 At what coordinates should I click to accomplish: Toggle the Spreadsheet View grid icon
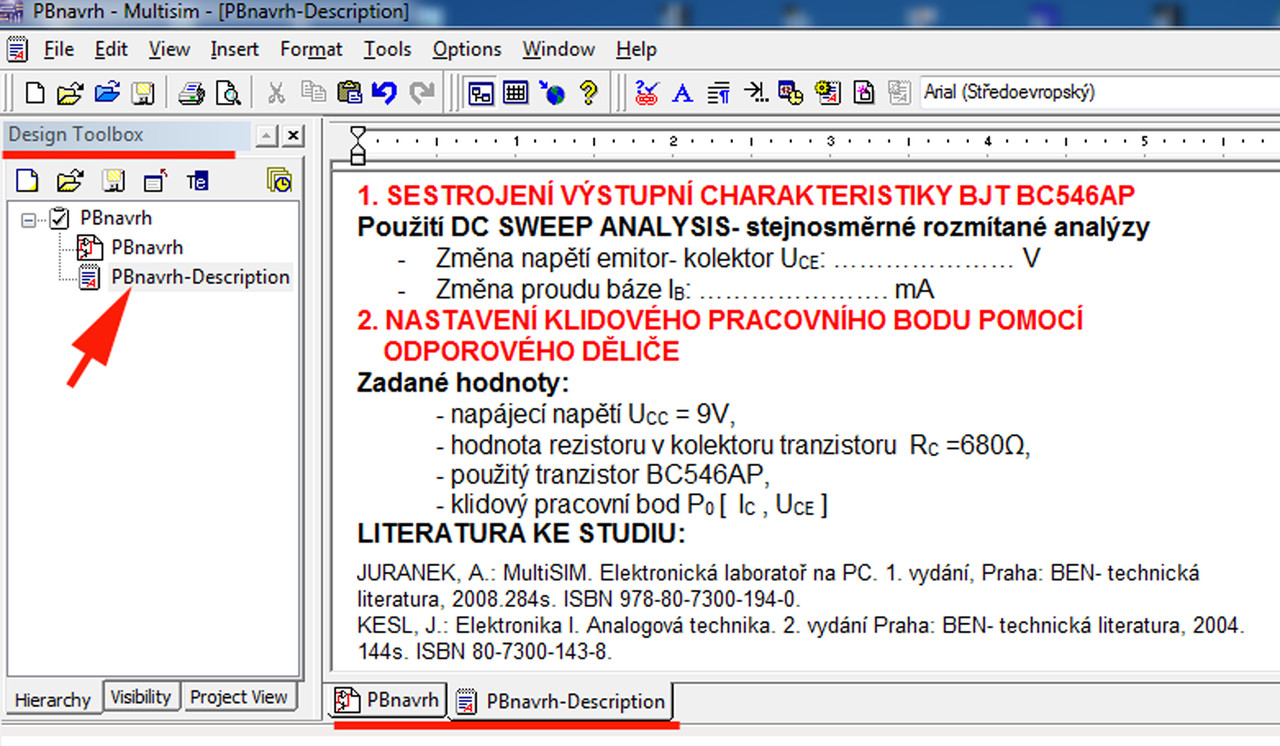[x=515, y=93]
